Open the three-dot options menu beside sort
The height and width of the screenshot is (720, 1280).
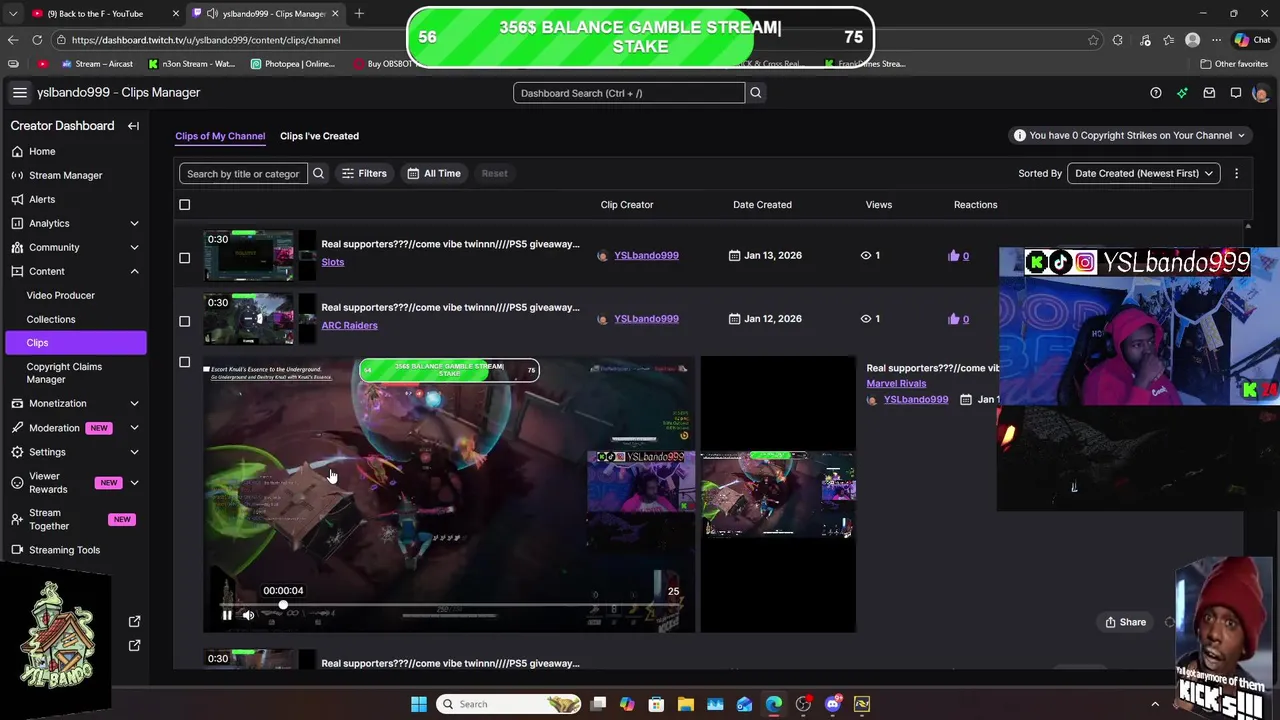coord(1236,173)
